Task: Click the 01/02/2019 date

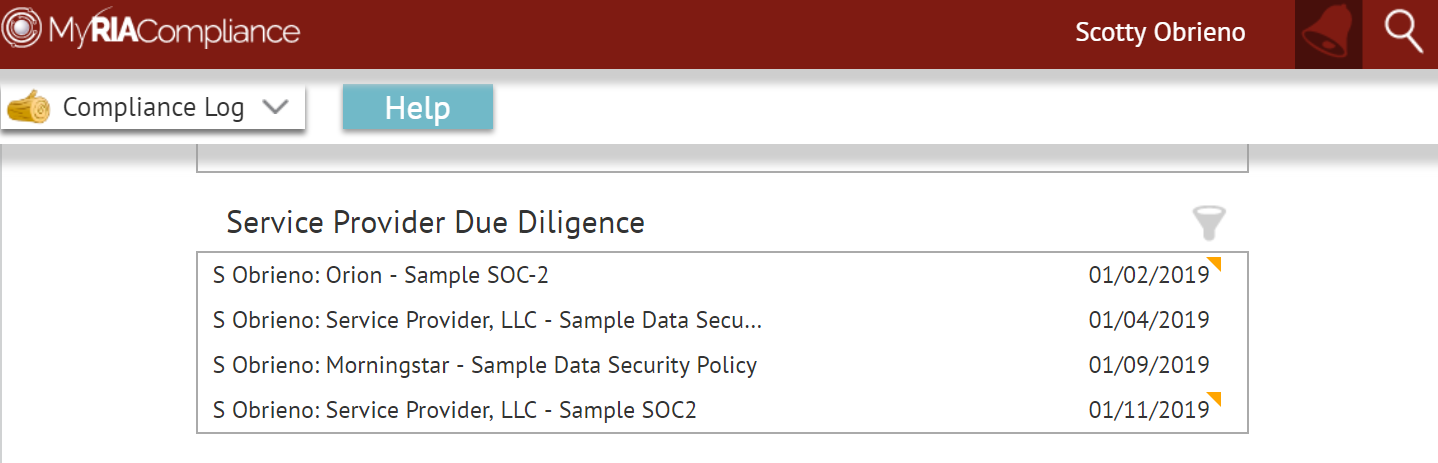Action: (x=1148, y=275)
